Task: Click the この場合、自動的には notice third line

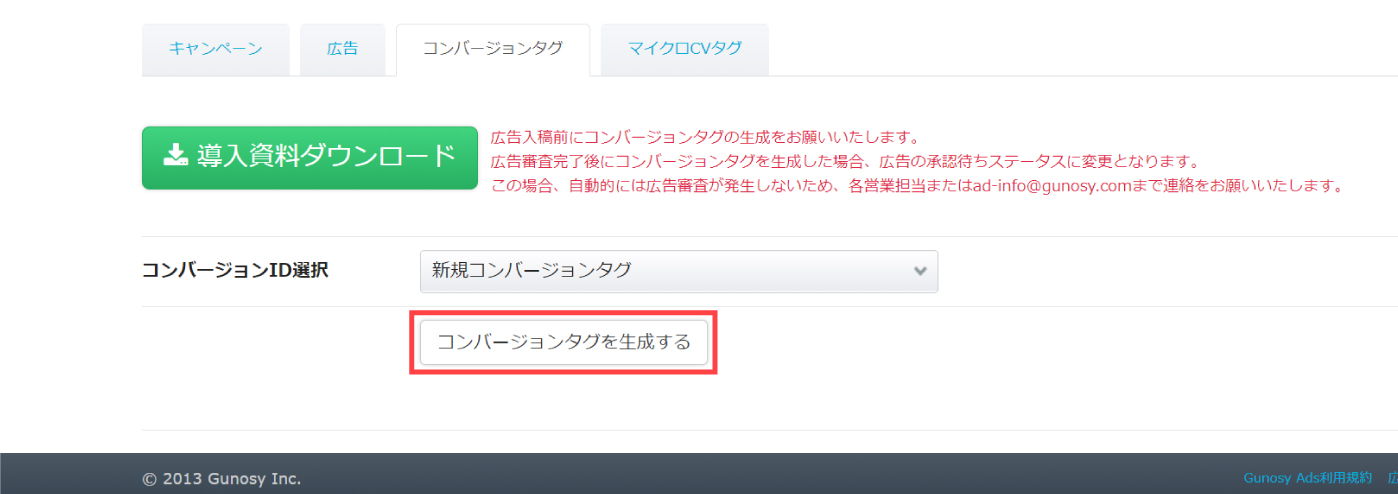Action: tap(916, 186)
